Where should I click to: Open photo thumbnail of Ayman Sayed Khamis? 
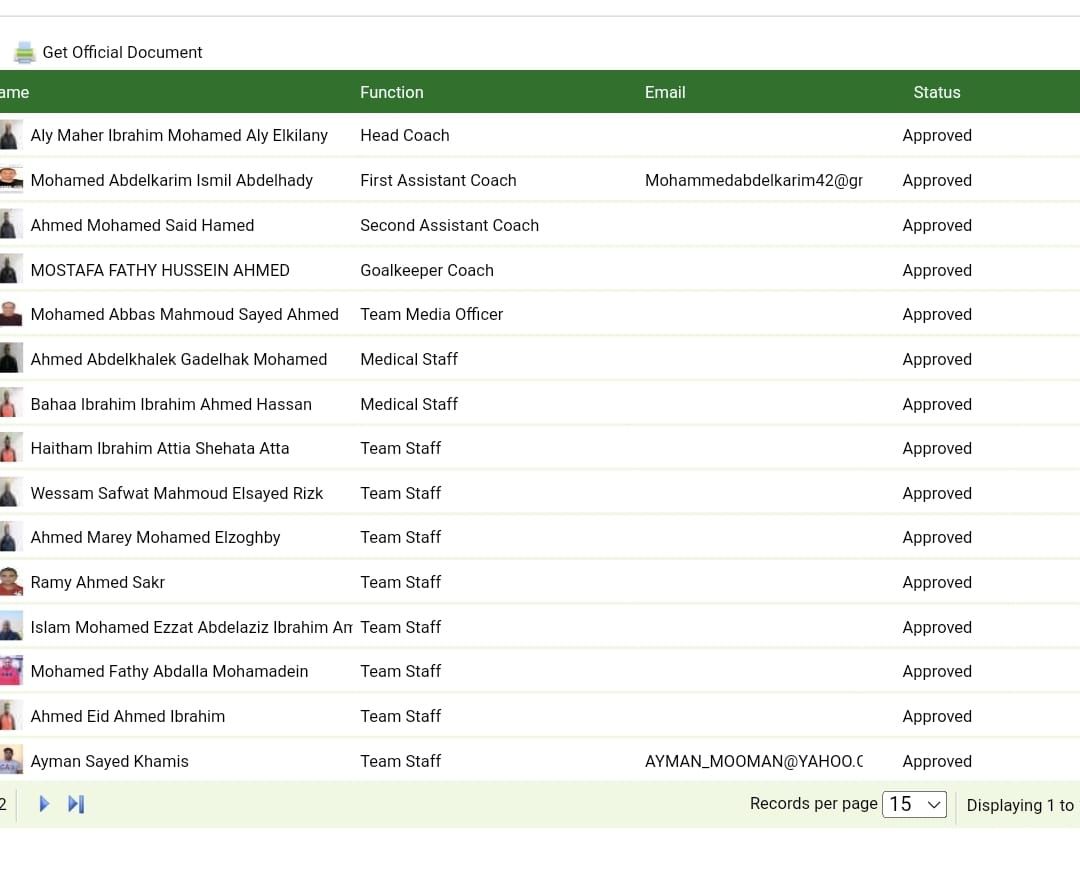(11, 761)
